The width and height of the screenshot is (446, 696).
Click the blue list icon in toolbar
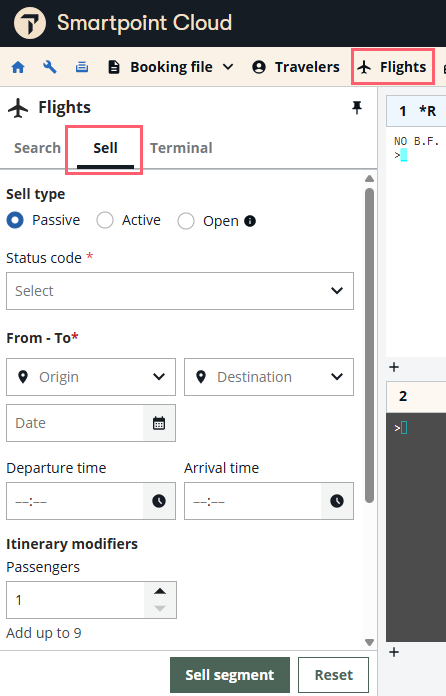point(82,67)
